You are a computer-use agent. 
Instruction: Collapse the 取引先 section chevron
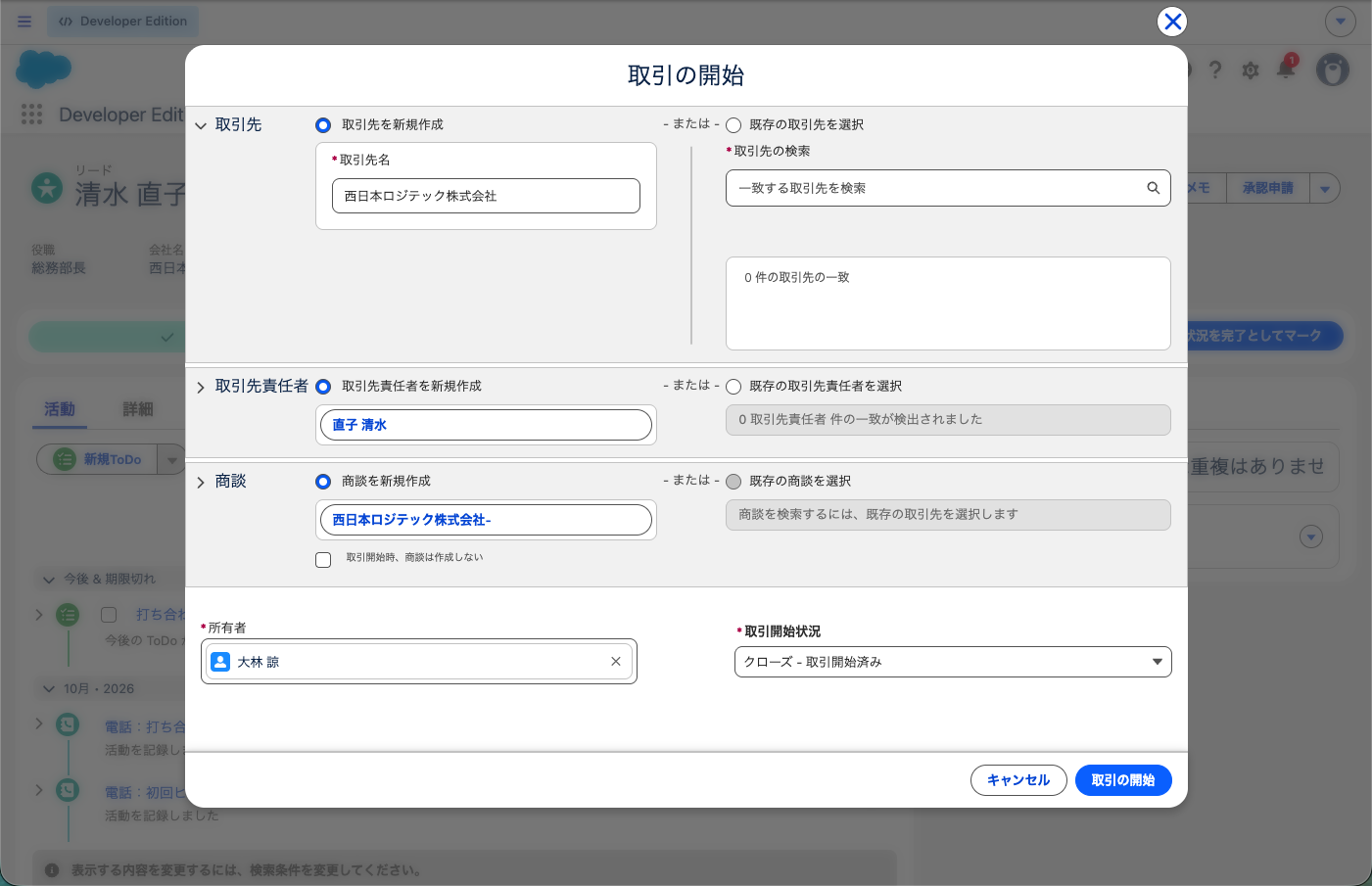tap(201, 125)
